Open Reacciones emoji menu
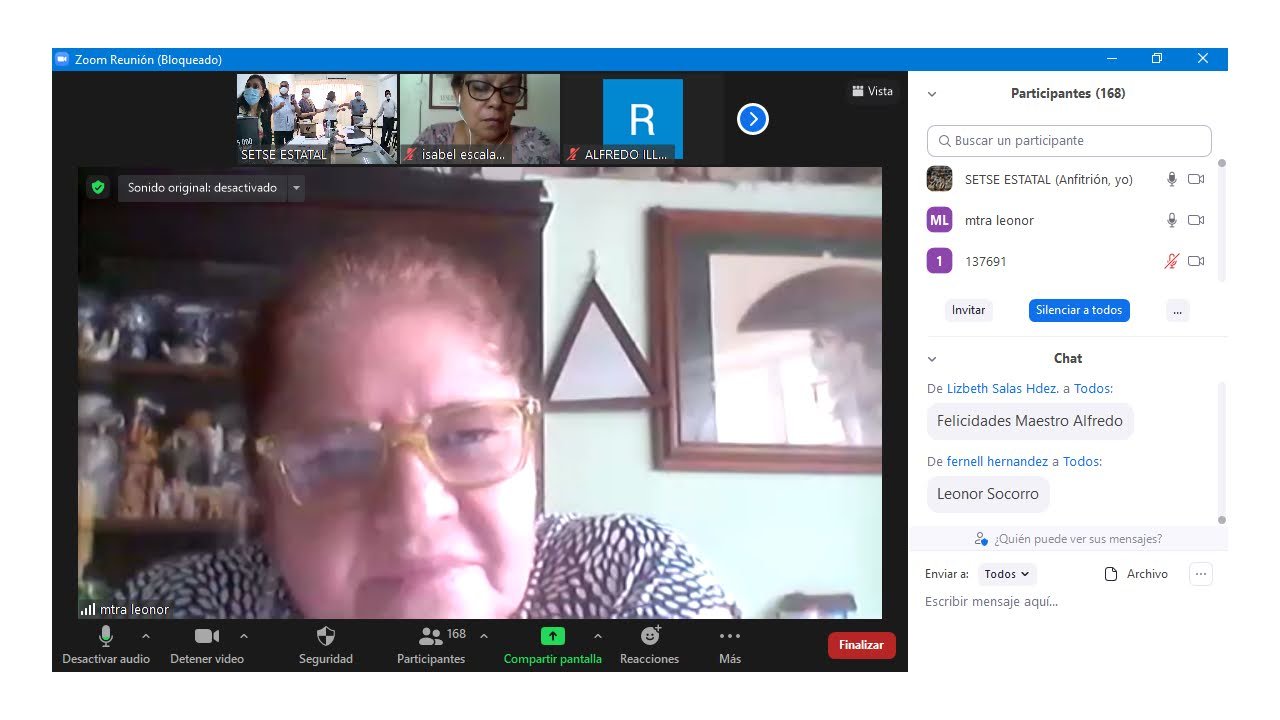 click(x=650, y=645)
